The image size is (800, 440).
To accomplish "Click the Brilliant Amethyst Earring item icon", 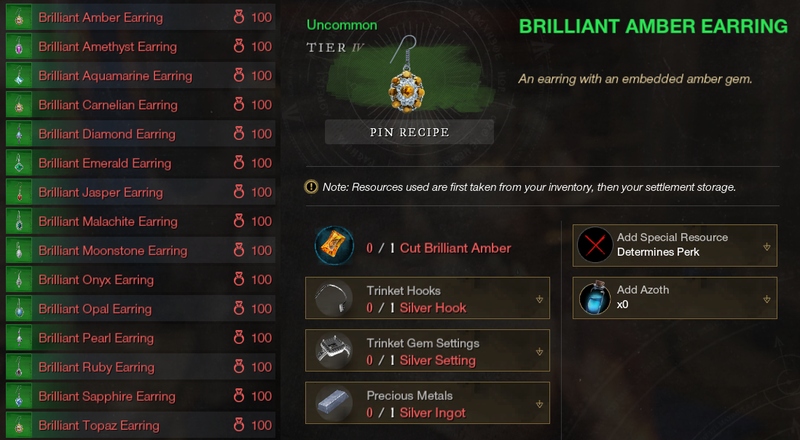I will (19, 46).
